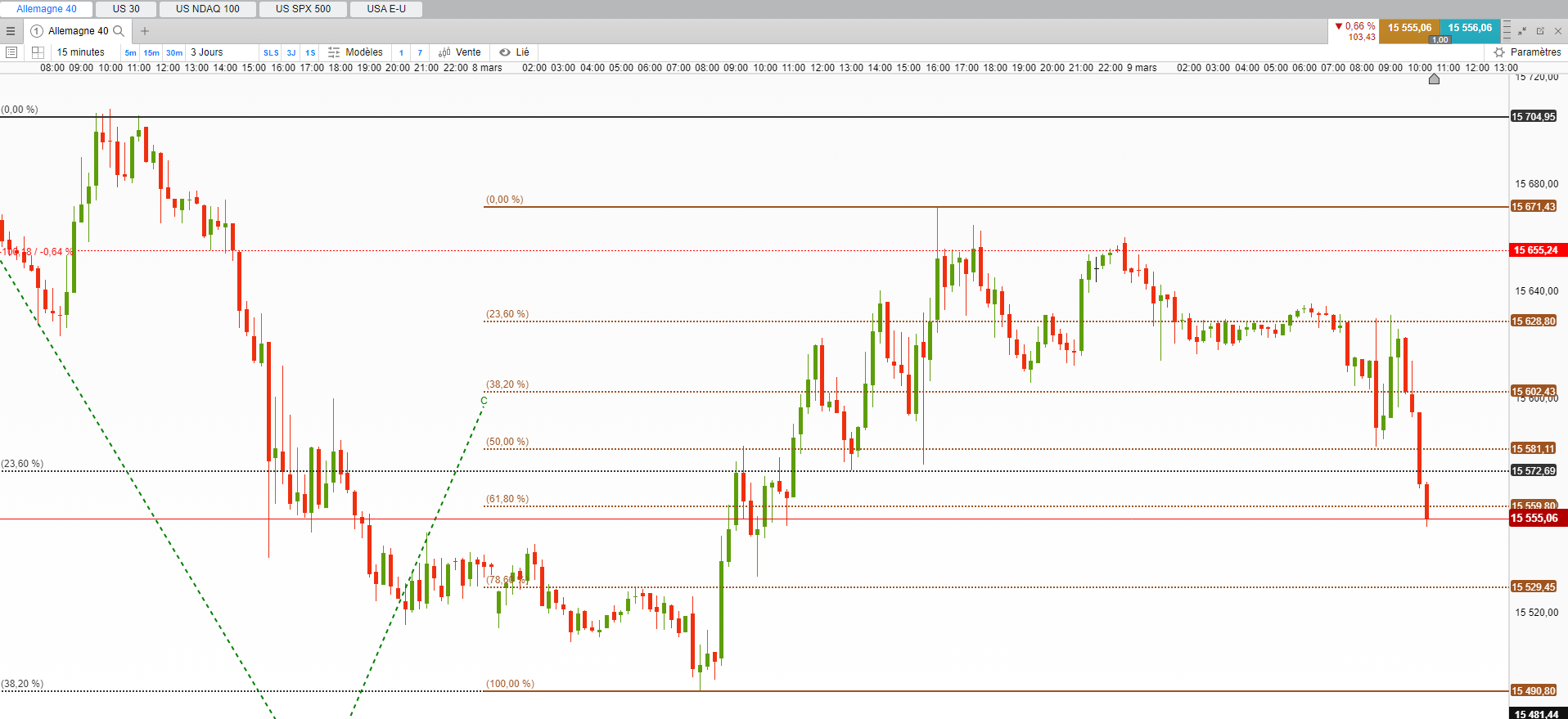Select the 50,00 % Fibonacci label
The width and height of the screenshot is (1568, 719).
pyautogui.click(x=507, y=442)
